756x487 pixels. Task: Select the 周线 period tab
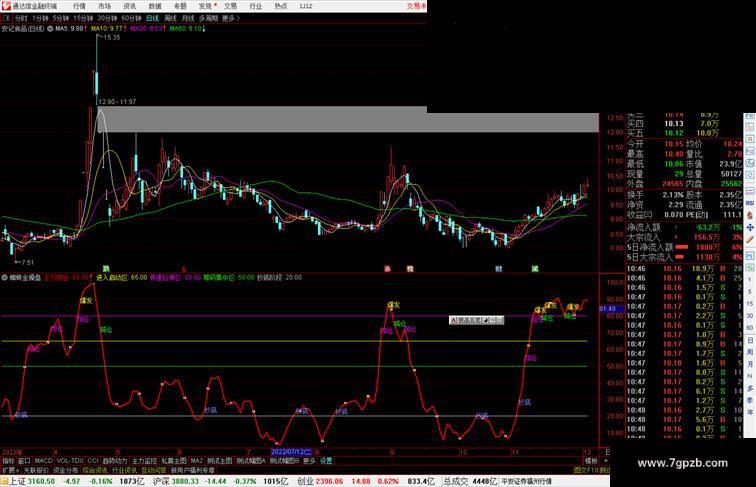point(170,18)
